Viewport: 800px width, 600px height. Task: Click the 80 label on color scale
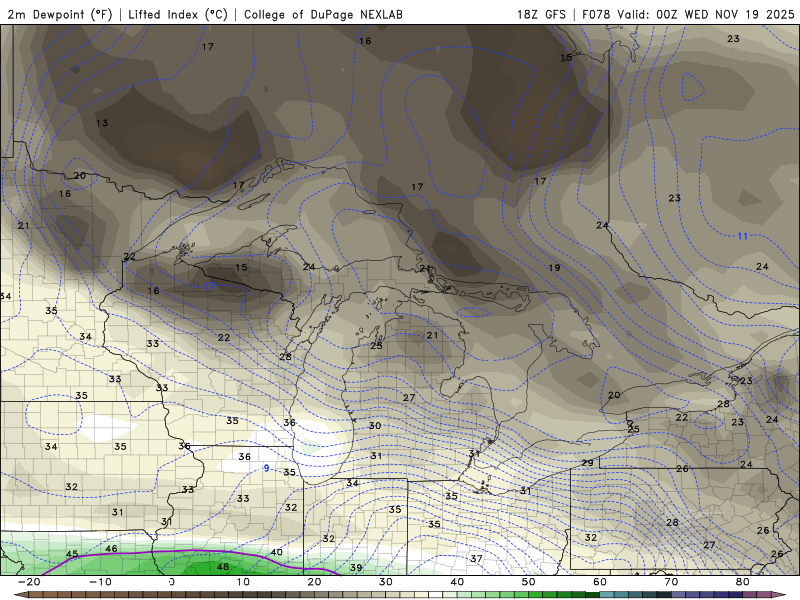pos(743,582)
